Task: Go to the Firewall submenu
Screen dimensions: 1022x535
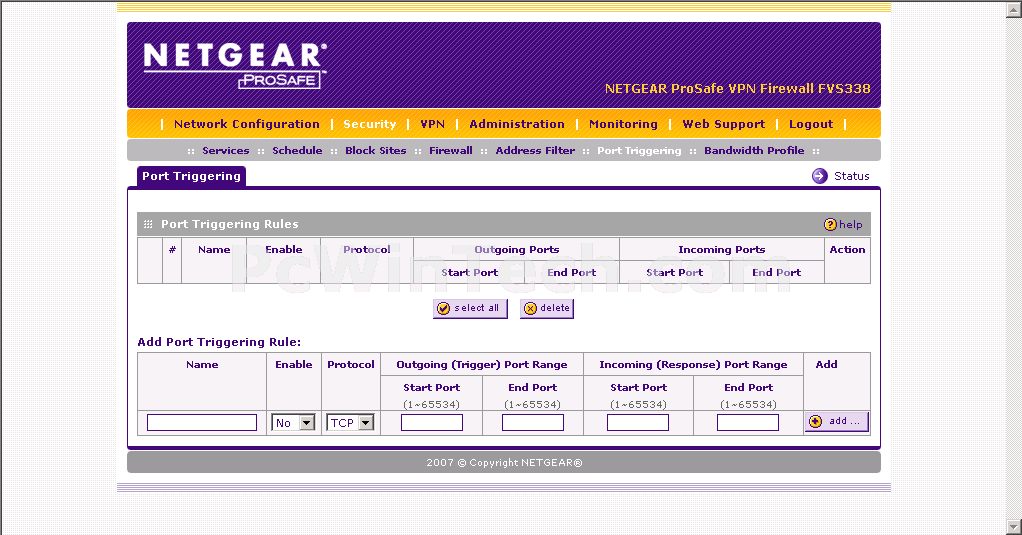Action: tap(450, 151)
